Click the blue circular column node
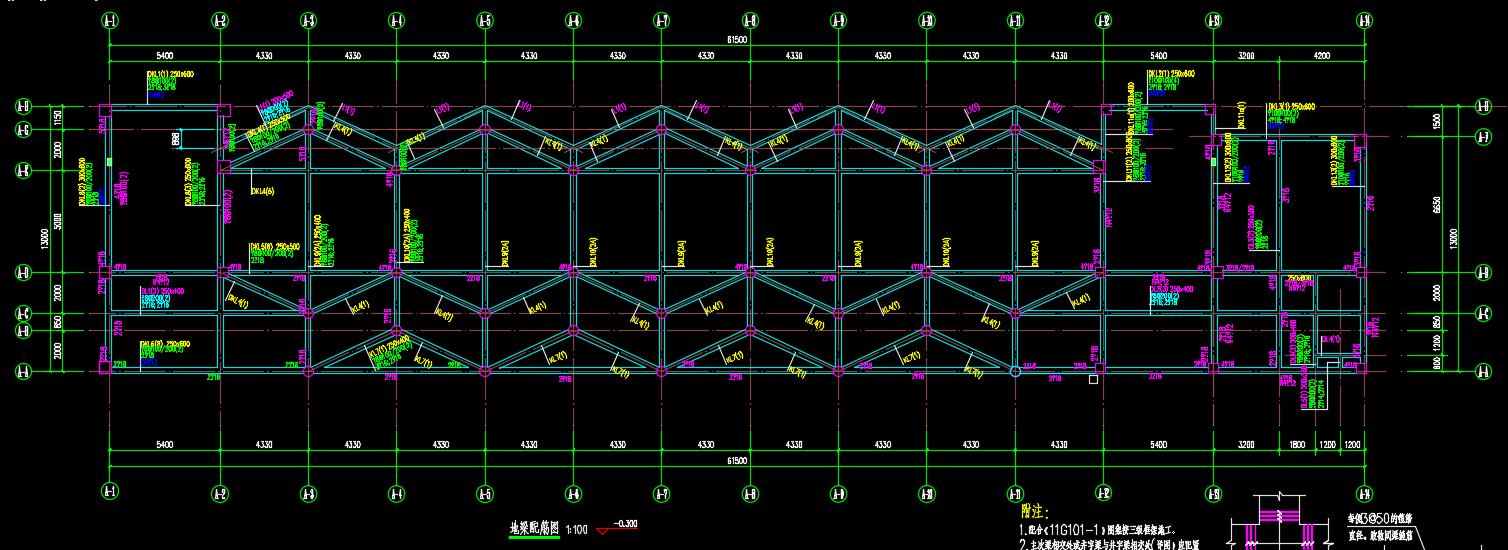Image resolution: width=1508 pixels, height=550 pixels. tap(1015, 371)
